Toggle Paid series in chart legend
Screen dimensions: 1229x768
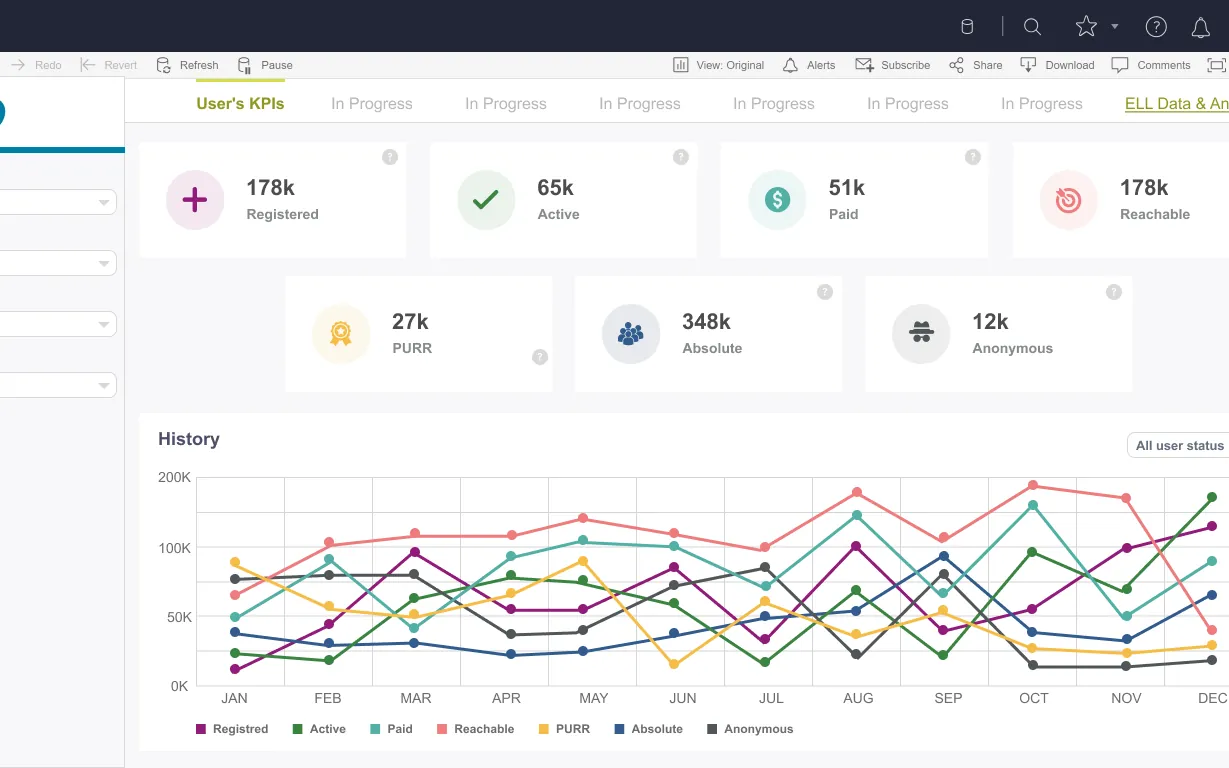(391, 729)
